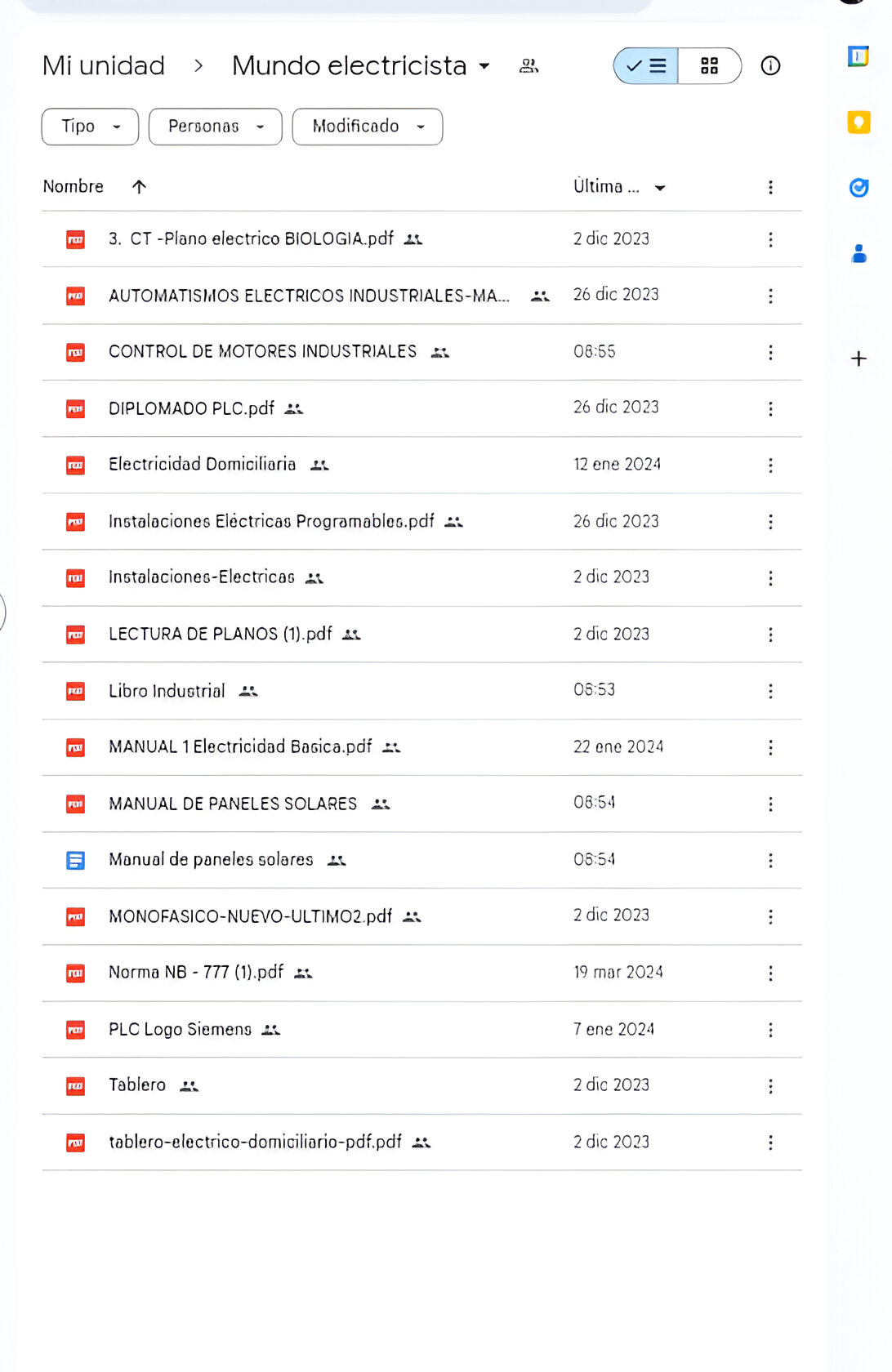892x1372 pixels.
Task: Show folder details with the info icon
Action: (770, 65)
